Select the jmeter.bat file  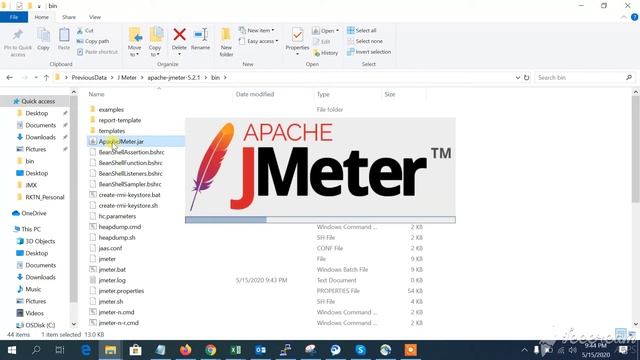coord(112,269)
